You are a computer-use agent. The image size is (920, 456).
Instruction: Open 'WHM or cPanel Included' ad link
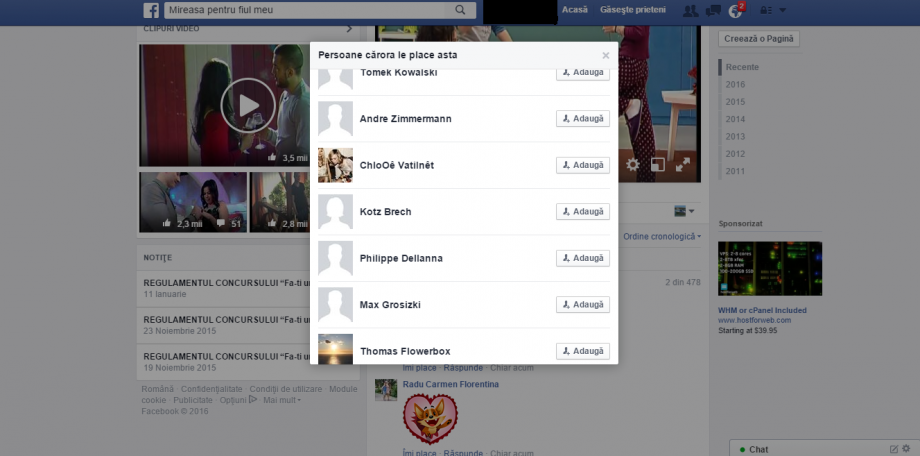[762, 310]
